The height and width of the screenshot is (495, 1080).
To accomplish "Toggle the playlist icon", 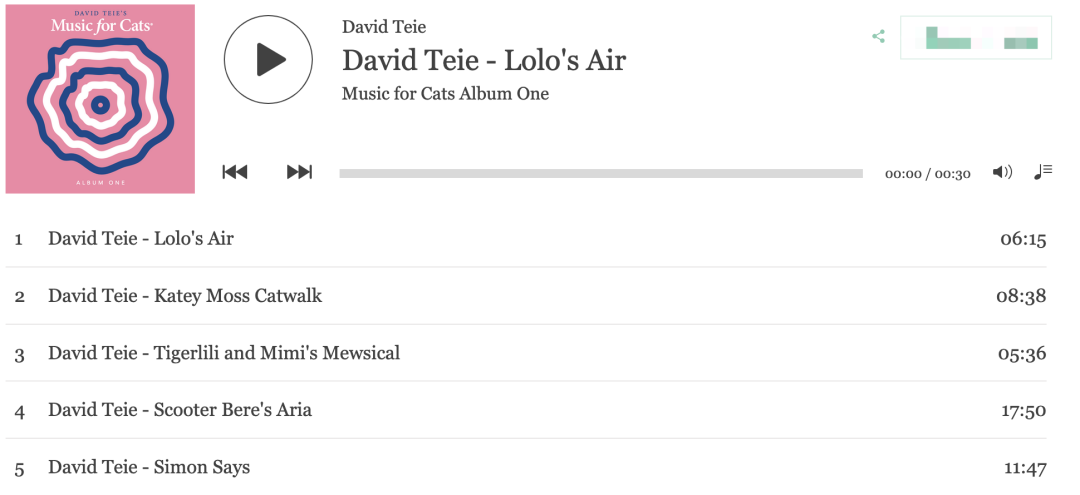I will pyautogui.click(x=1043, y=172).
